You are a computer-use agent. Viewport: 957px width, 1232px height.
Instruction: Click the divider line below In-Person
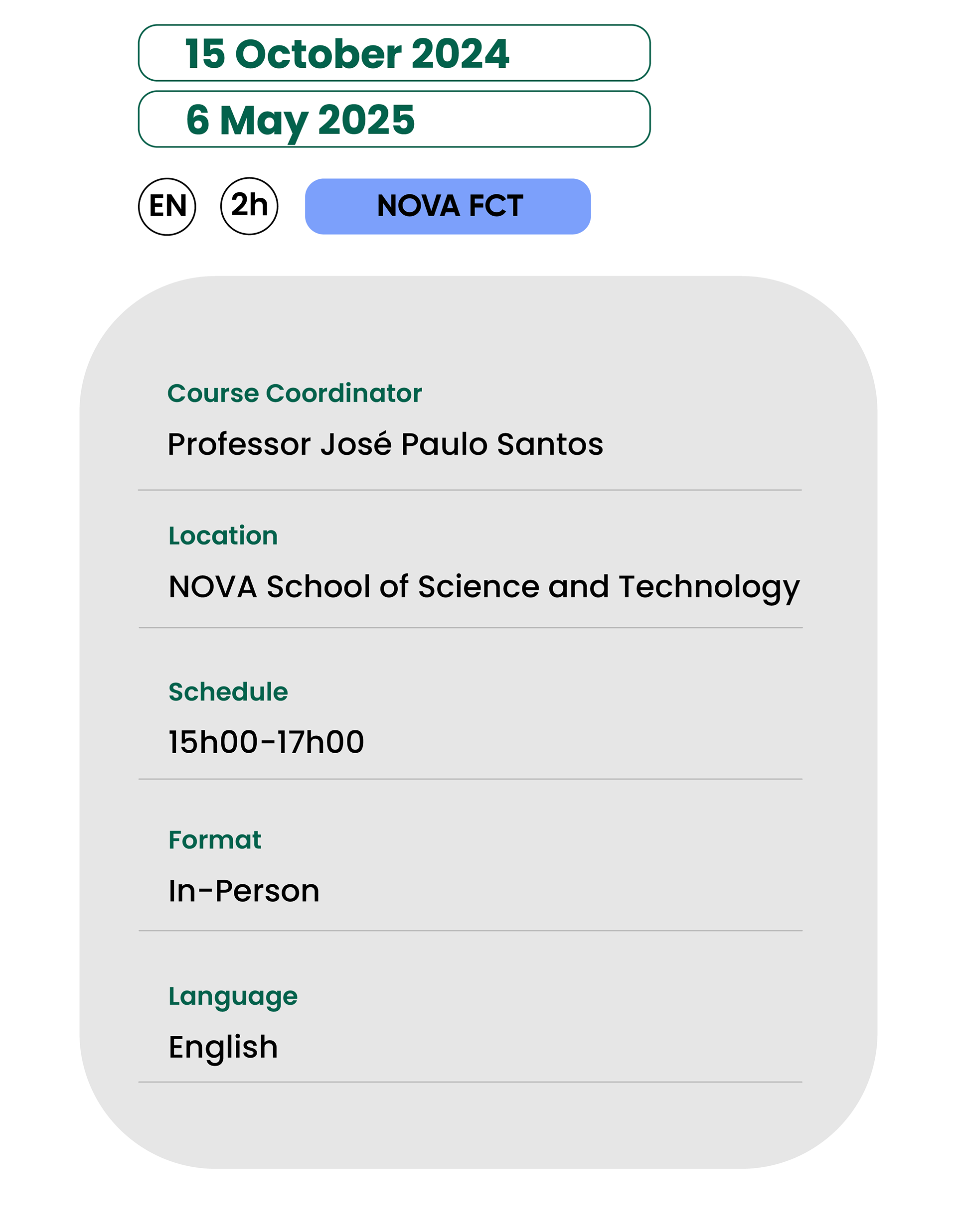coord(470,931)
